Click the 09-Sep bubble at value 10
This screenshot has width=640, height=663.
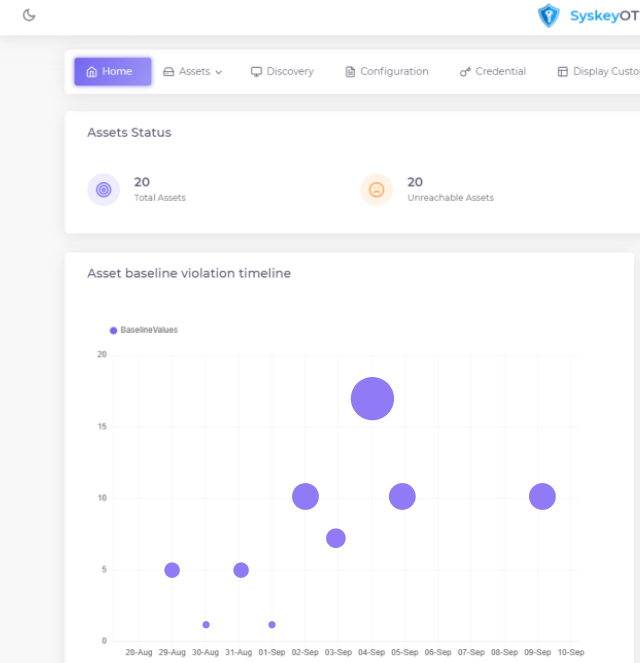542,496
